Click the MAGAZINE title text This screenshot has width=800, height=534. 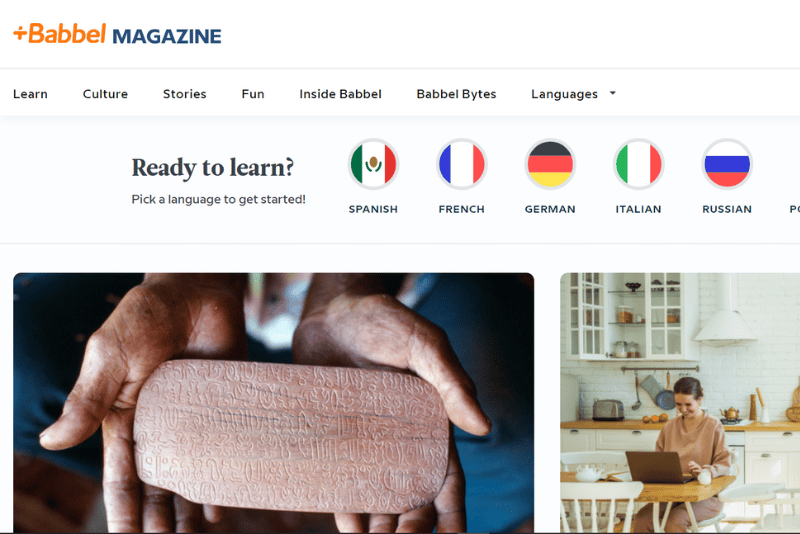pyautogui.click(x=167, y=36)
